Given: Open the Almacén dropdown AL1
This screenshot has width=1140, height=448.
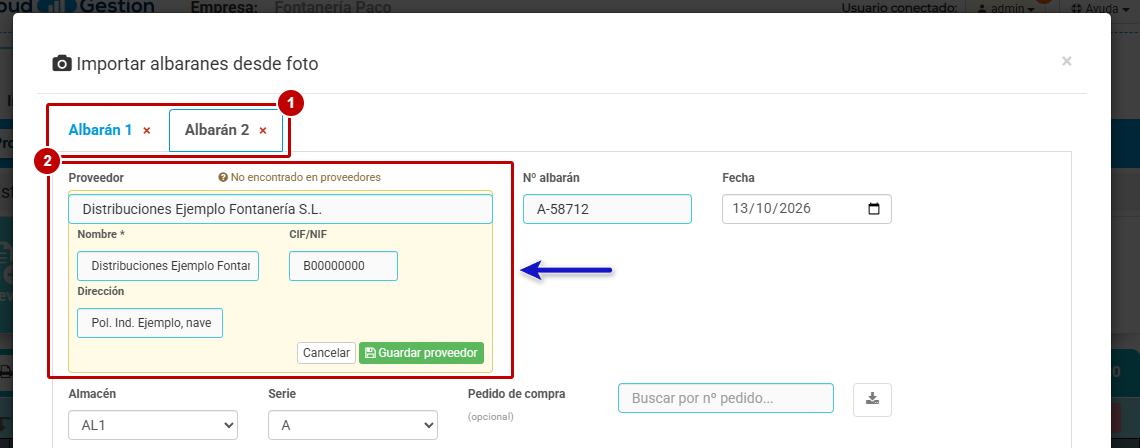Looking at the screenshot, I should tap(153, 425).
